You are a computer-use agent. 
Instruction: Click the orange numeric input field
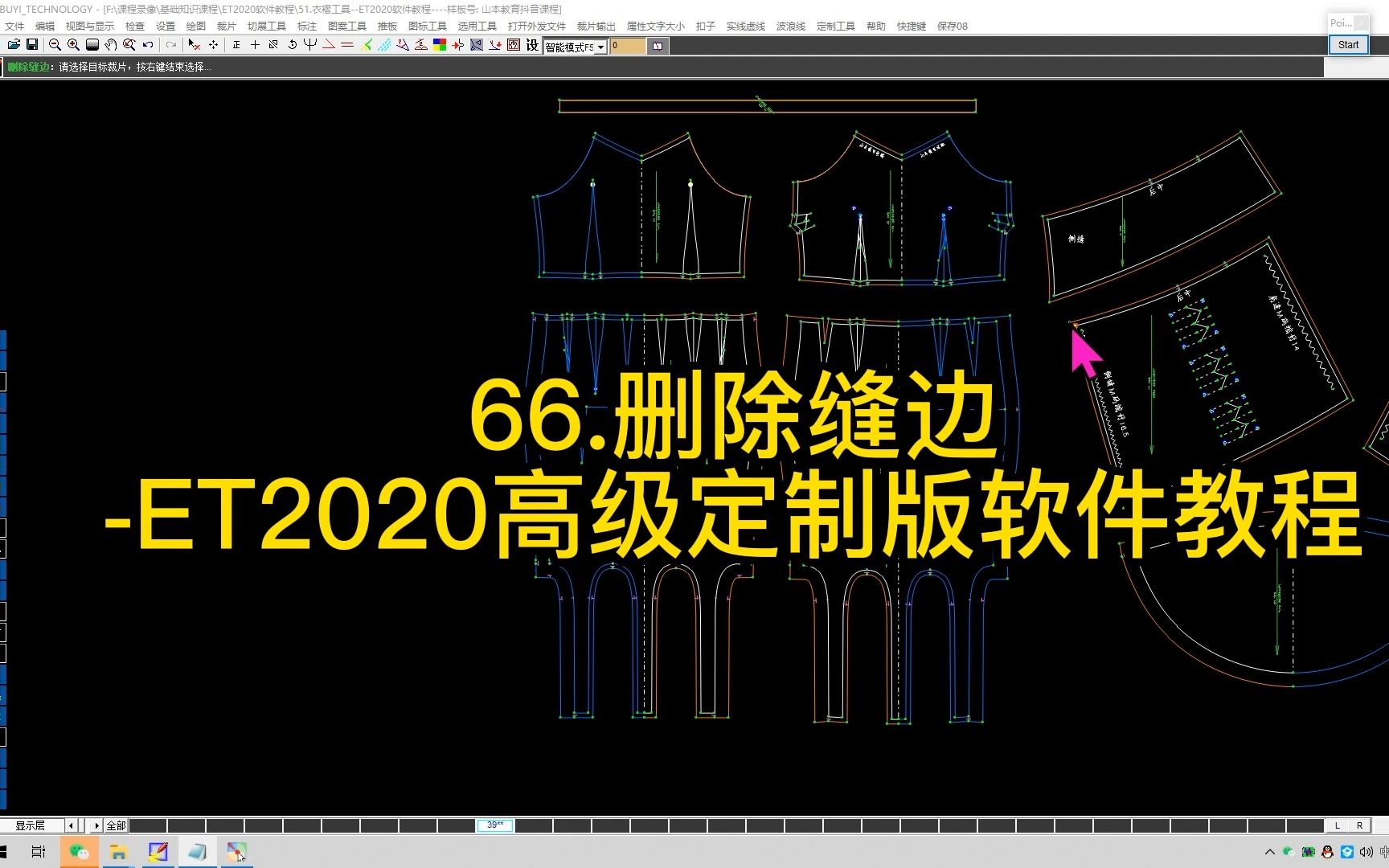point(628,46)
